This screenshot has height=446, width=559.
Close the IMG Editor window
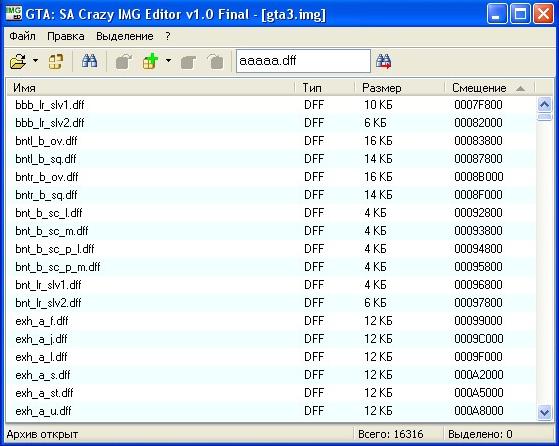(543, 14)
